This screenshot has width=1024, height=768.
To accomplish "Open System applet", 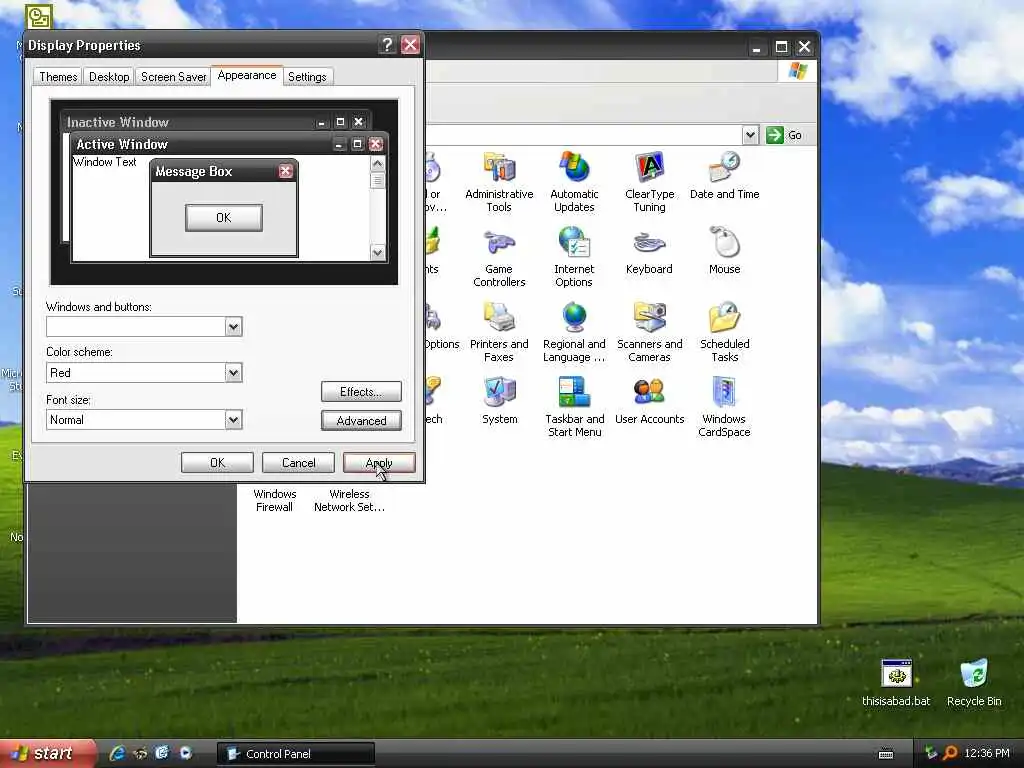I will pos(500,400).
